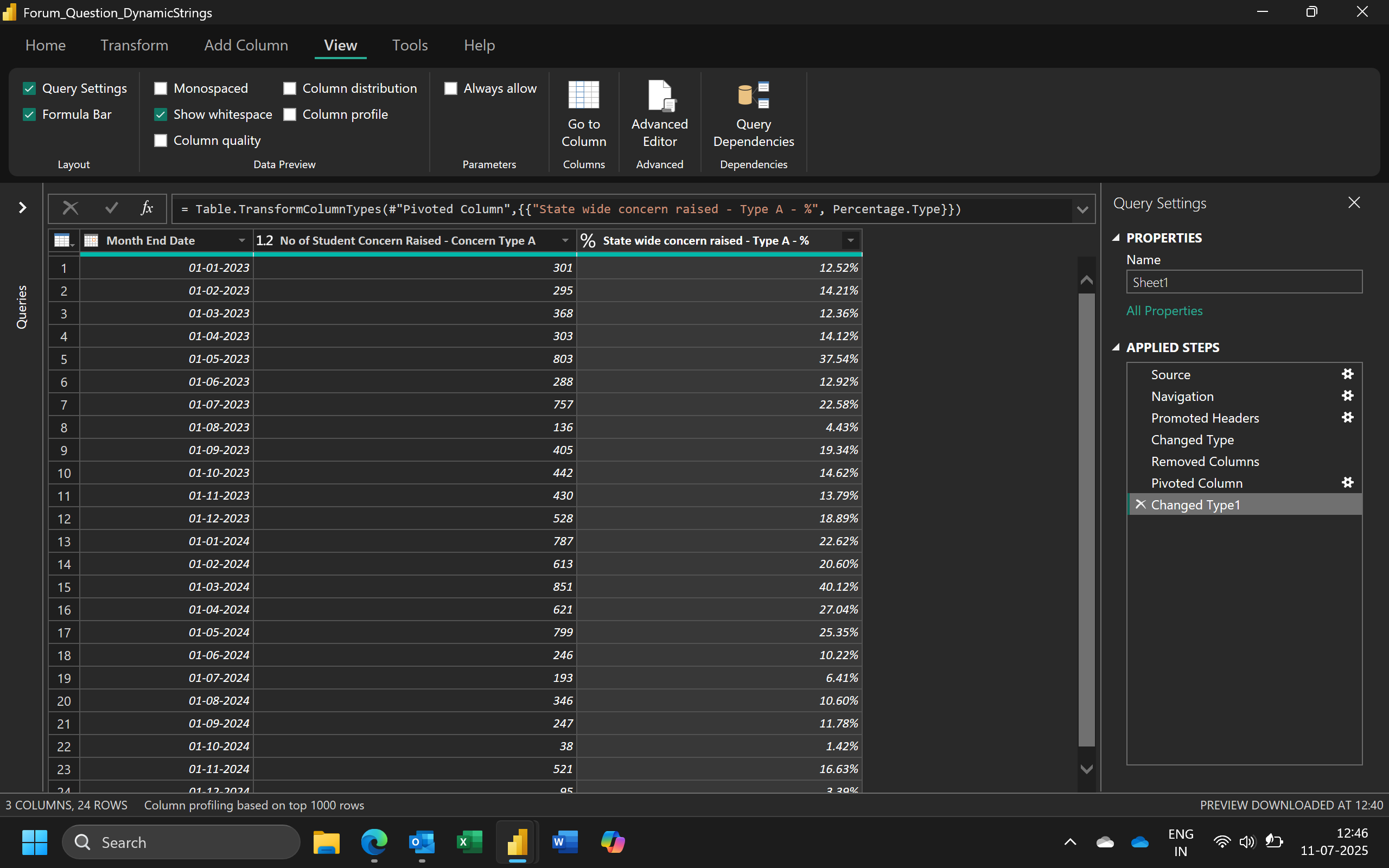Expand the Queries pane chevron
This screenshot has width=1389, height=868.
click(x=22, y=207)
